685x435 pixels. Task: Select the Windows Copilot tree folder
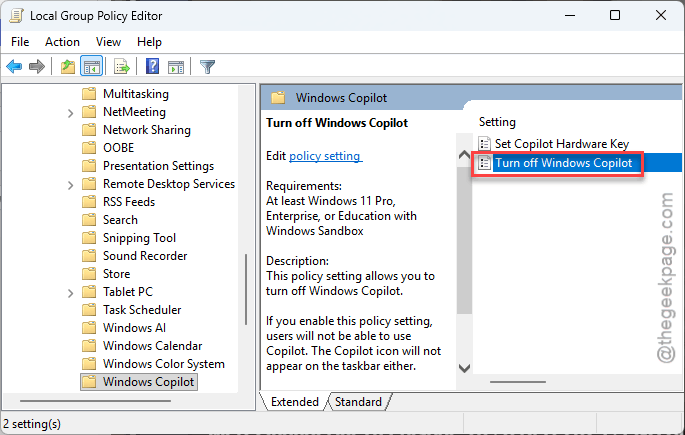pos(139,382)
